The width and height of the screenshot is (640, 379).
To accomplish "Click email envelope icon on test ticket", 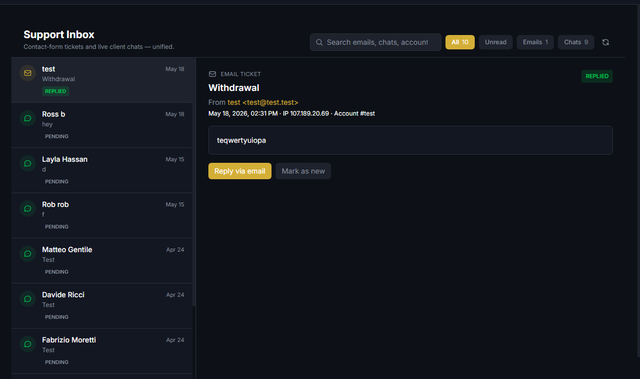I will pos(28,73).
